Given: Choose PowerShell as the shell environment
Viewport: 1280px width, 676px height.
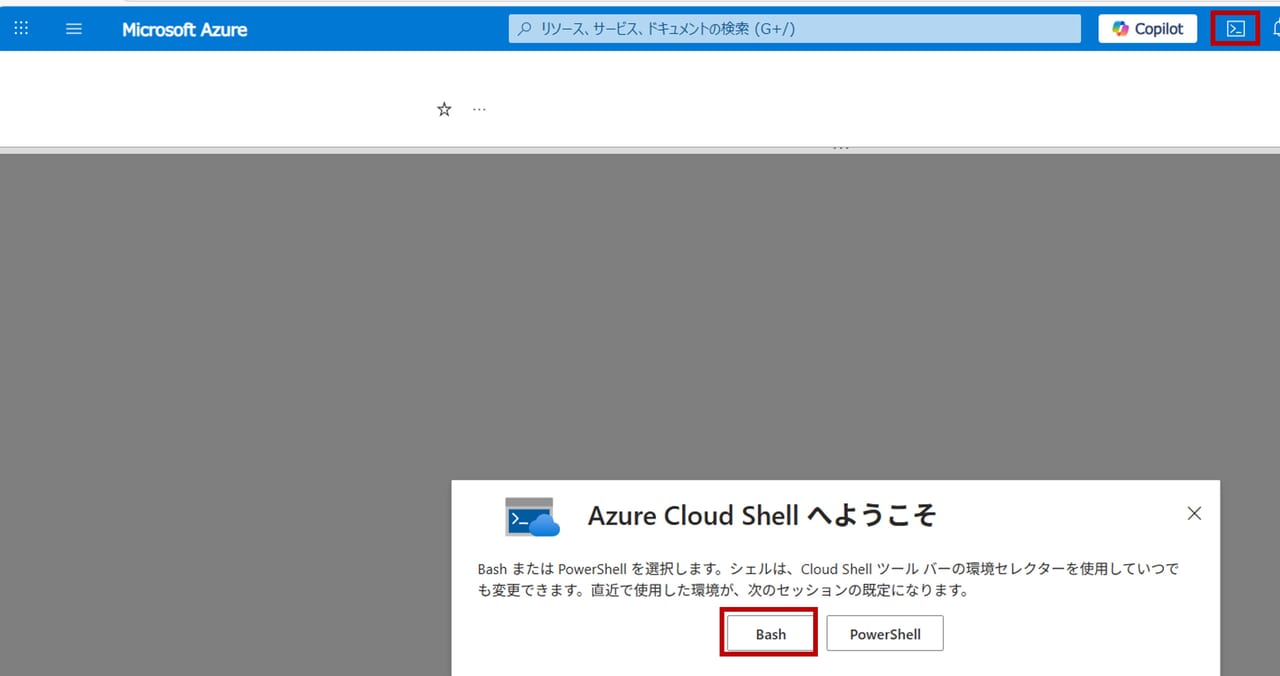Looking at the screenshot, I should point(884,634).
